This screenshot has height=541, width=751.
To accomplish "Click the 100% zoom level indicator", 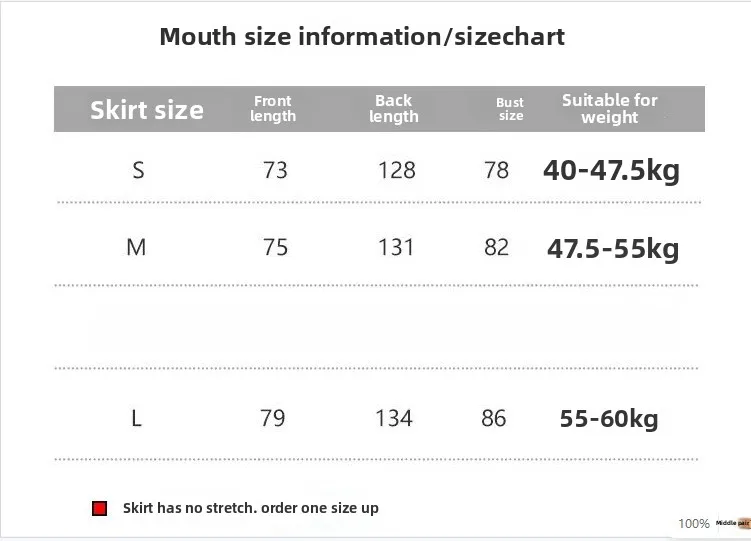I will (694, 524).
